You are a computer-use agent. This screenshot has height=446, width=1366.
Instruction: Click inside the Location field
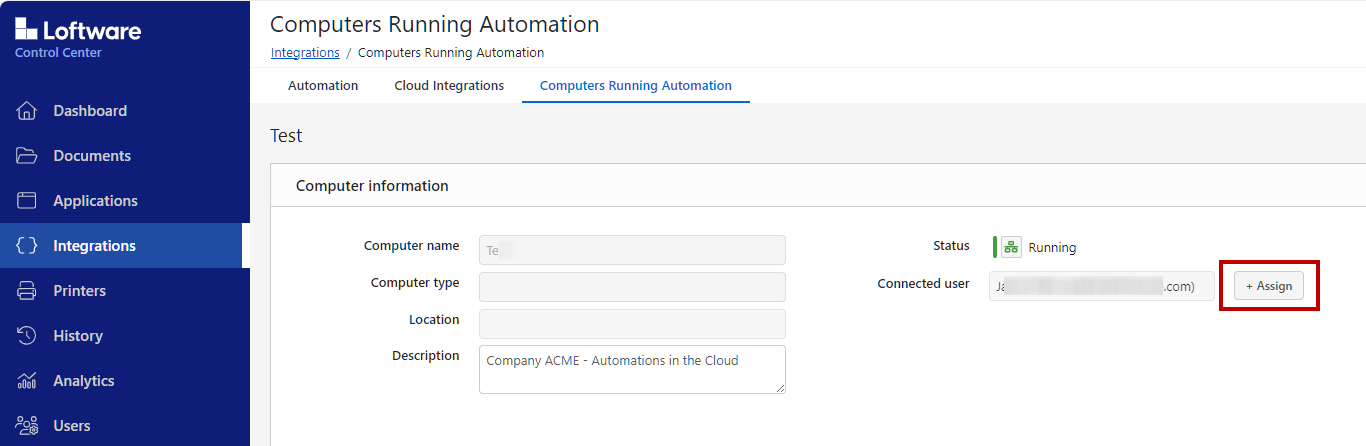coord(632,324)
